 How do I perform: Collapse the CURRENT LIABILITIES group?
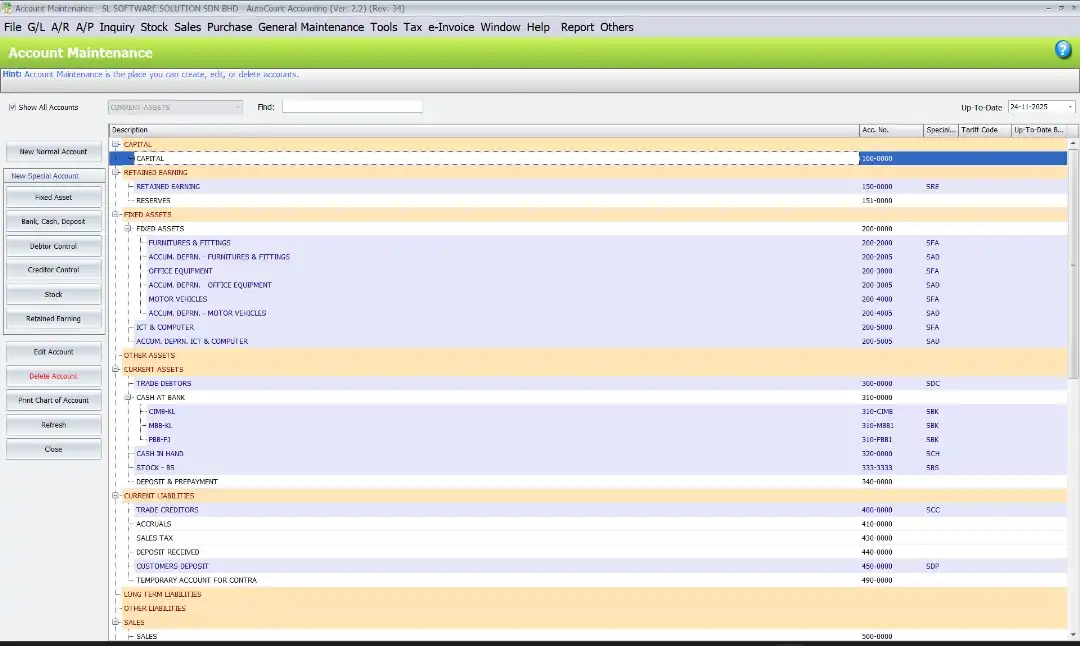click(116, 496)
